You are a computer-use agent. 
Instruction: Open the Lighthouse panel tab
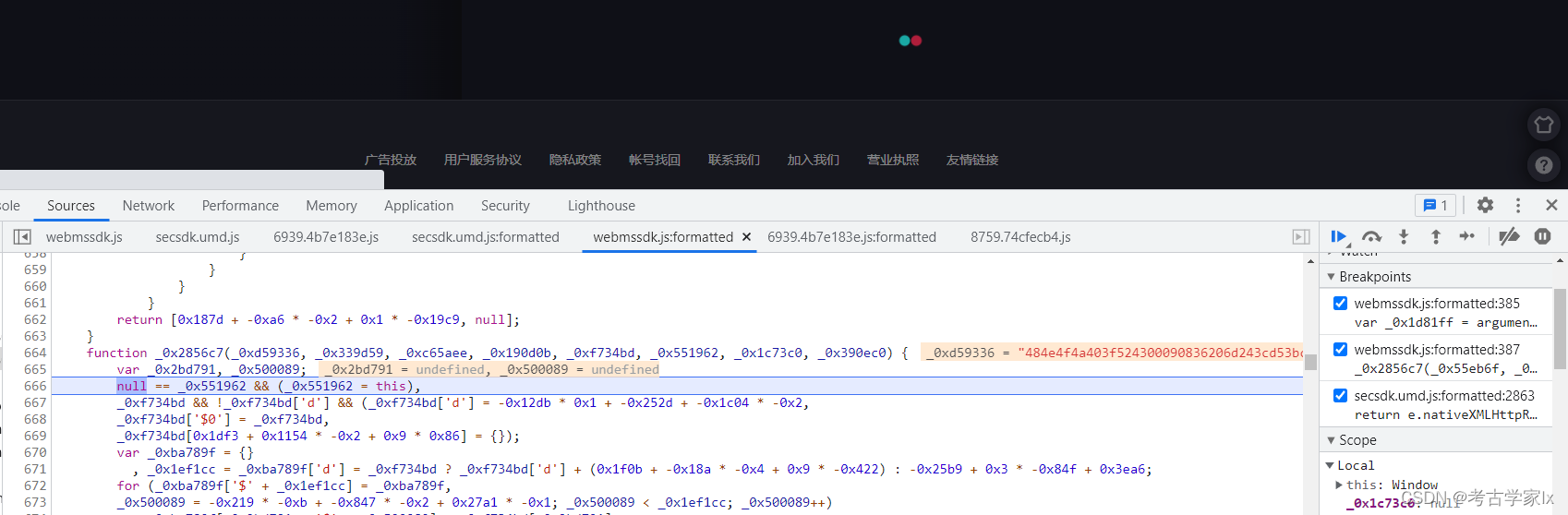pos(601,206)
